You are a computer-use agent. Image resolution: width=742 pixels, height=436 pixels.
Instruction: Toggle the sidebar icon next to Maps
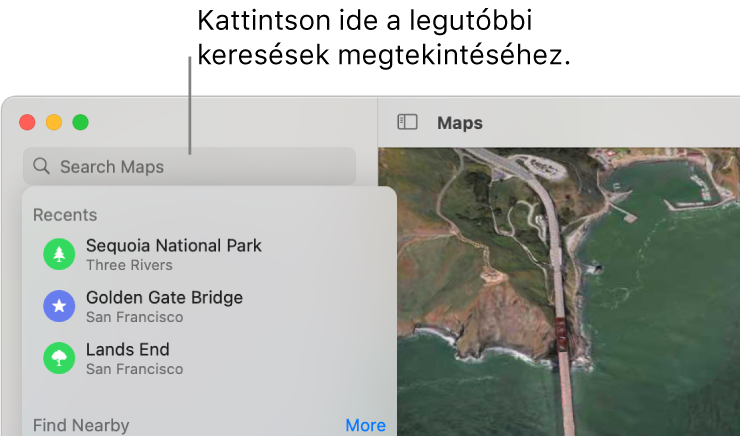pyautogui.click(x=407, y=122)
